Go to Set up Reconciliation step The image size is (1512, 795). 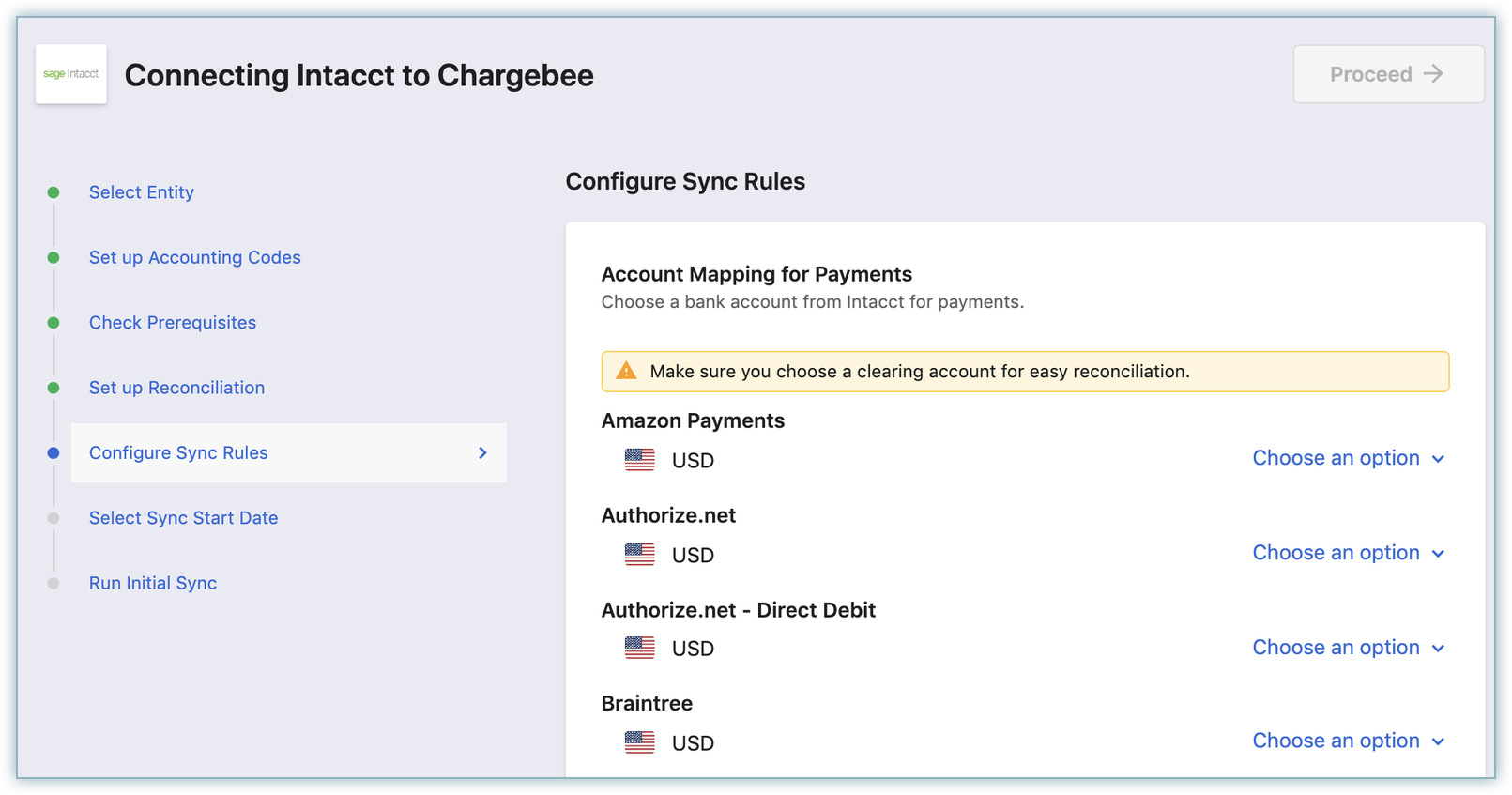coord(176,388)
